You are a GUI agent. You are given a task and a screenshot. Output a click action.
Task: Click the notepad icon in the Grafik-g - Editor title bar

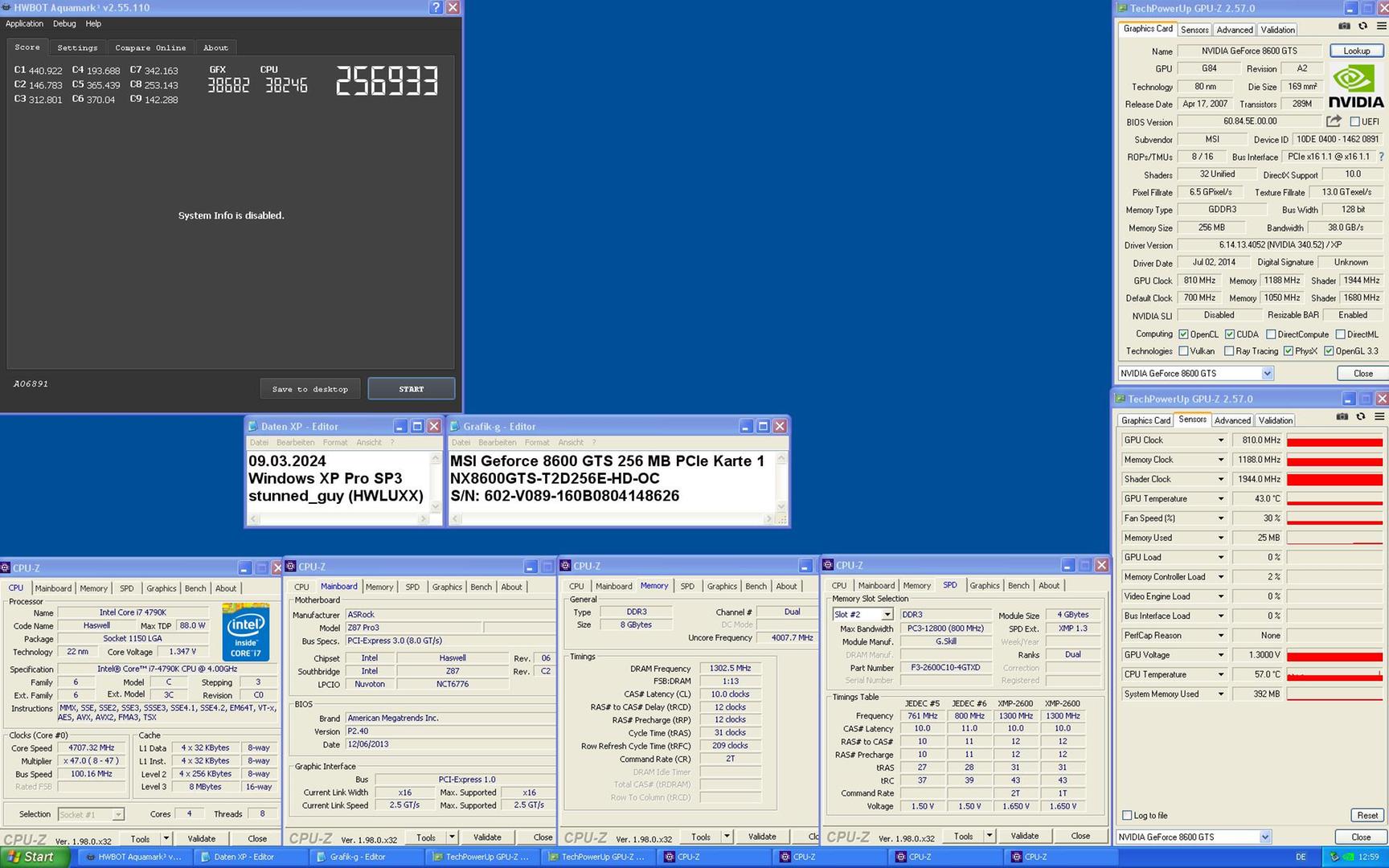tap(455, 426)
